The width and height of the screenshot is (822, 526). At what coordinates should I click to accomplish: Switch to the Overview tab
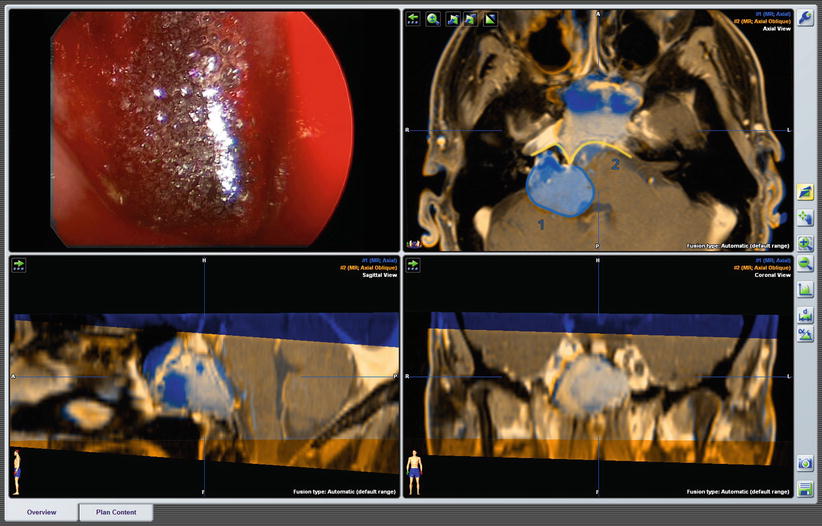[x=41, y=512]
